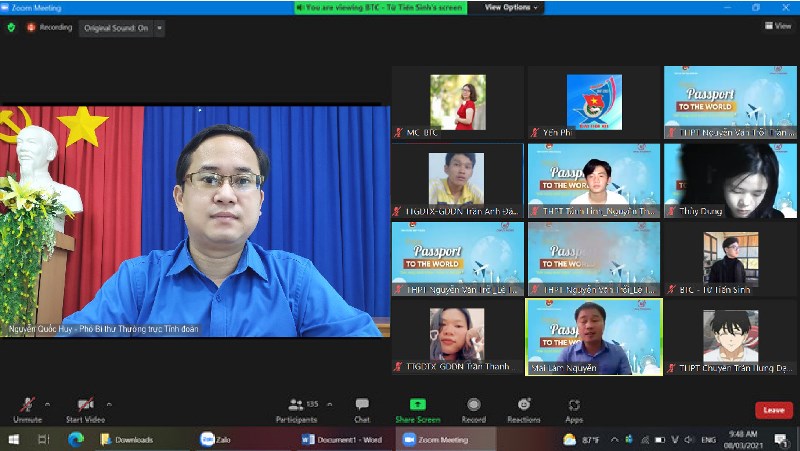This screenshot has height=451, width=800.
Task: Open the Reactions menu
Action: (x=523, y=405)
